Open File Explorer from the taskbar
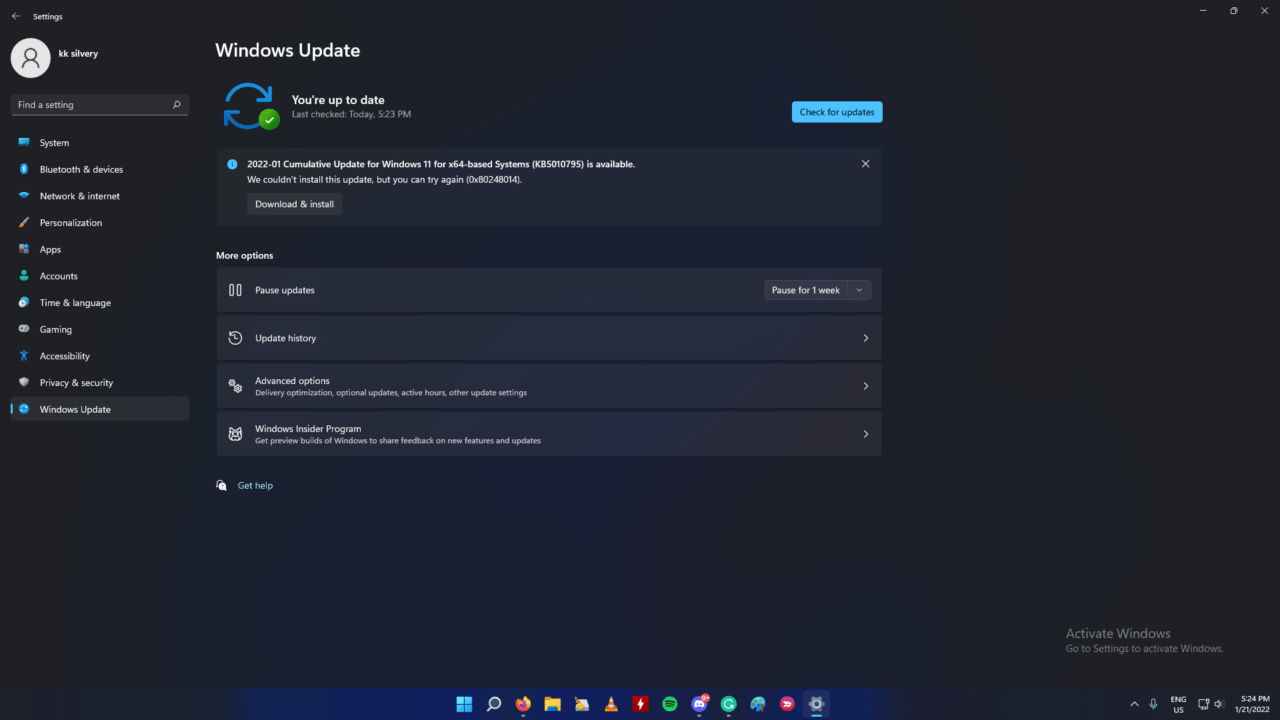This screenshot has width=1280, height=720. 552,704
